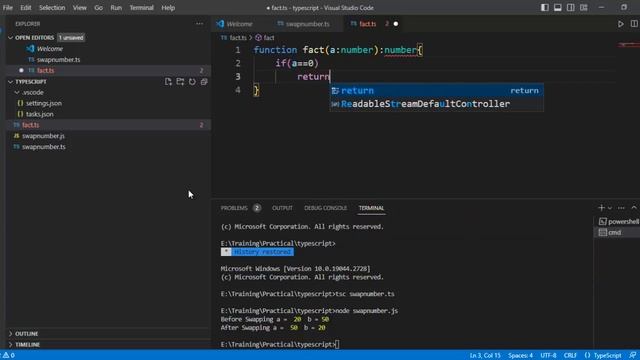Screen dimensions: 640x360
Task: Choose ReadableStreamDefaultController suggestion
Action: [x=436, y=104]
